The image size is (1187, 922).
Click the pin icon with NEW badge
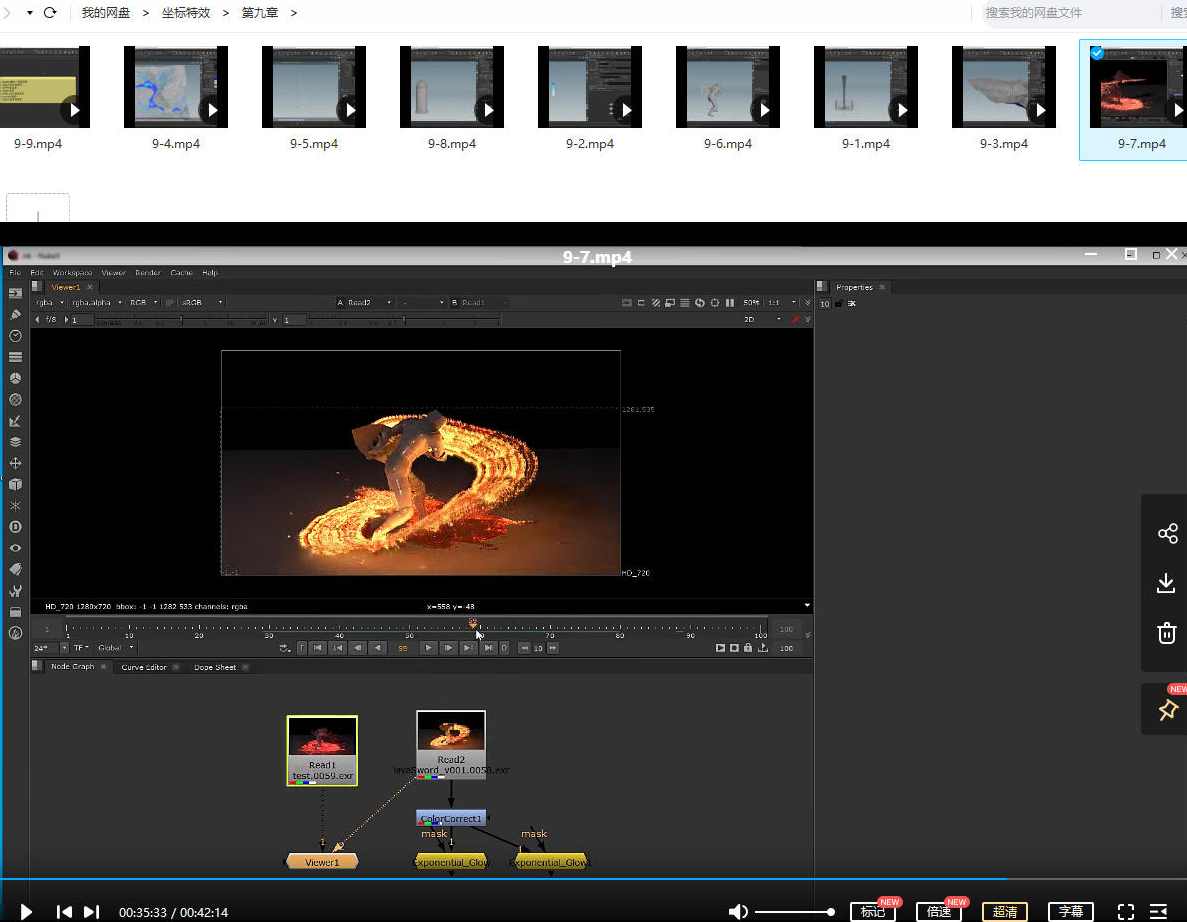(1167, 709)
